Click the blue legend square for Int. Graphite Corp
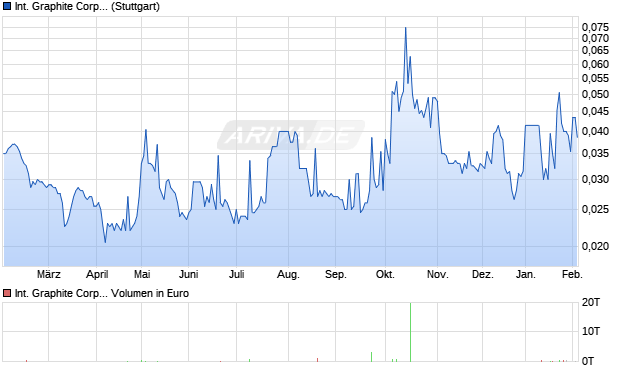Image resolution: width=620 pixels, height=371 pixels. click(7, 6)
